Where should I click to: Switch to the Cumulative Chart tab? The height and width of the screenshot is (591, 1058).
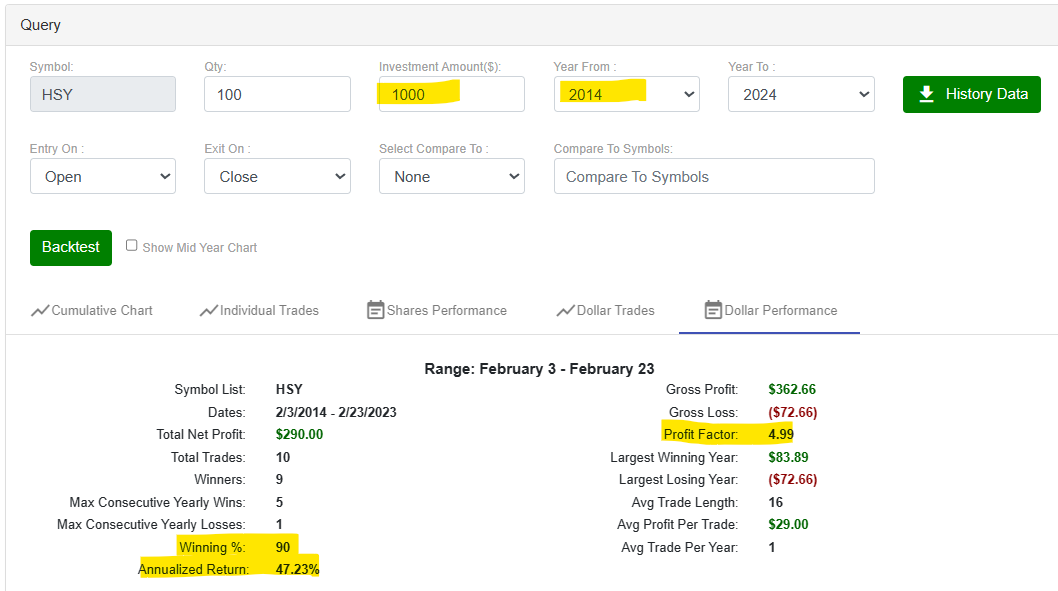(x=92, y=310)
